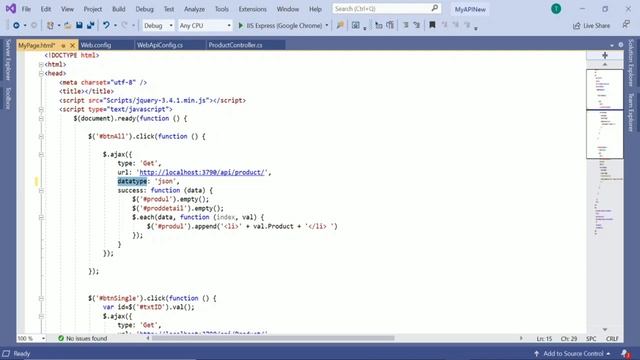Open the Any CPU platform dropdown
Viewport: 640px width, 360px height.
[205, 25]
